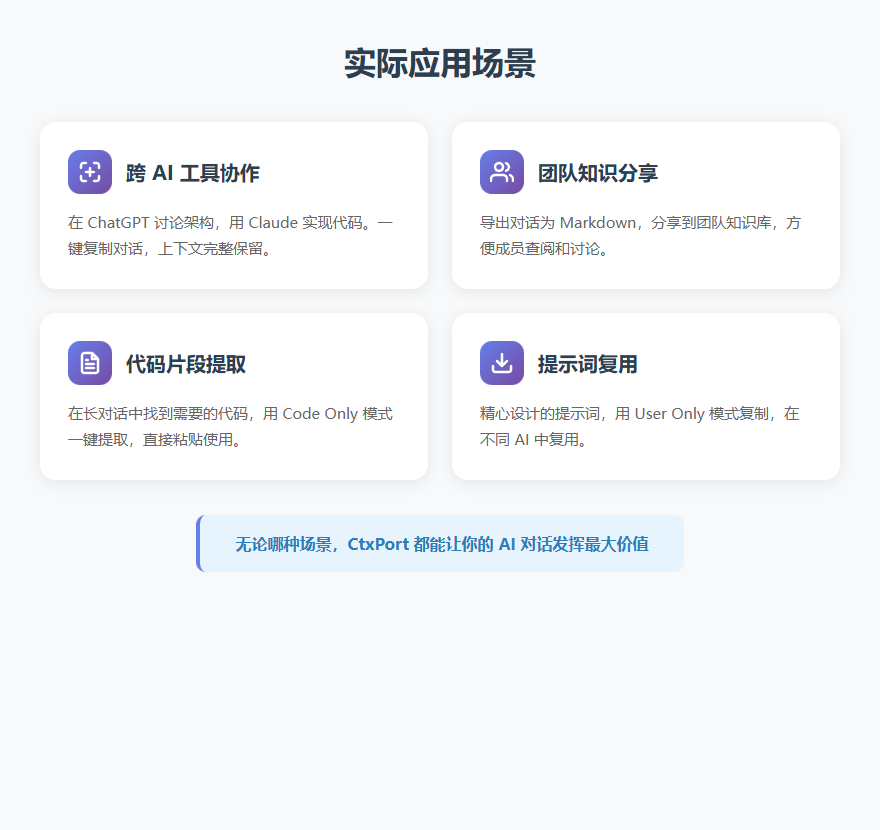Image resolution: width=880 pixels, height=830 pixels.
Task: Click the word ChatGPT in the first card
Action: click(119, 222)
